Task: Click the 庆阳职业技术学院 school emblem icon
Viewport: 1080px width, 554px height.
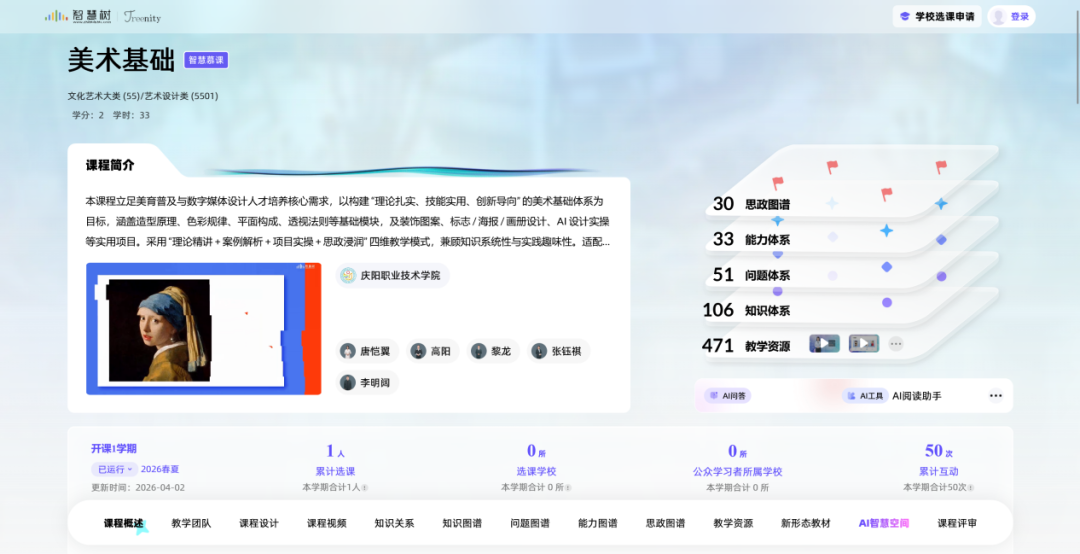Action: [x=348, y=275]
